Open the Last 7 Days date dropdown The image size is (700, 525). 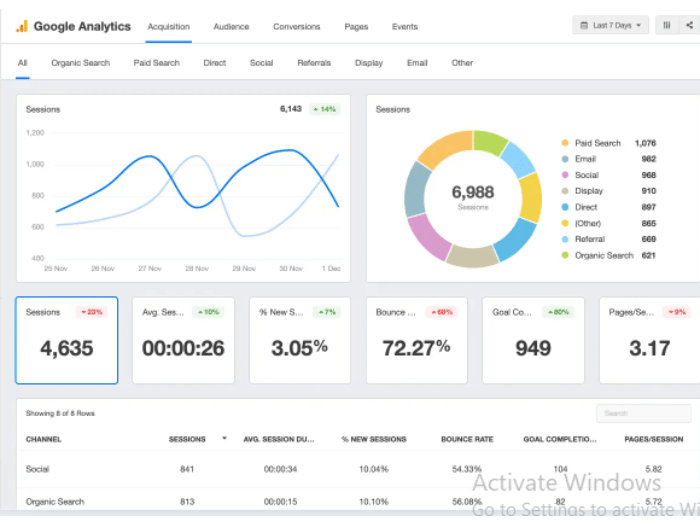(610, 25)
